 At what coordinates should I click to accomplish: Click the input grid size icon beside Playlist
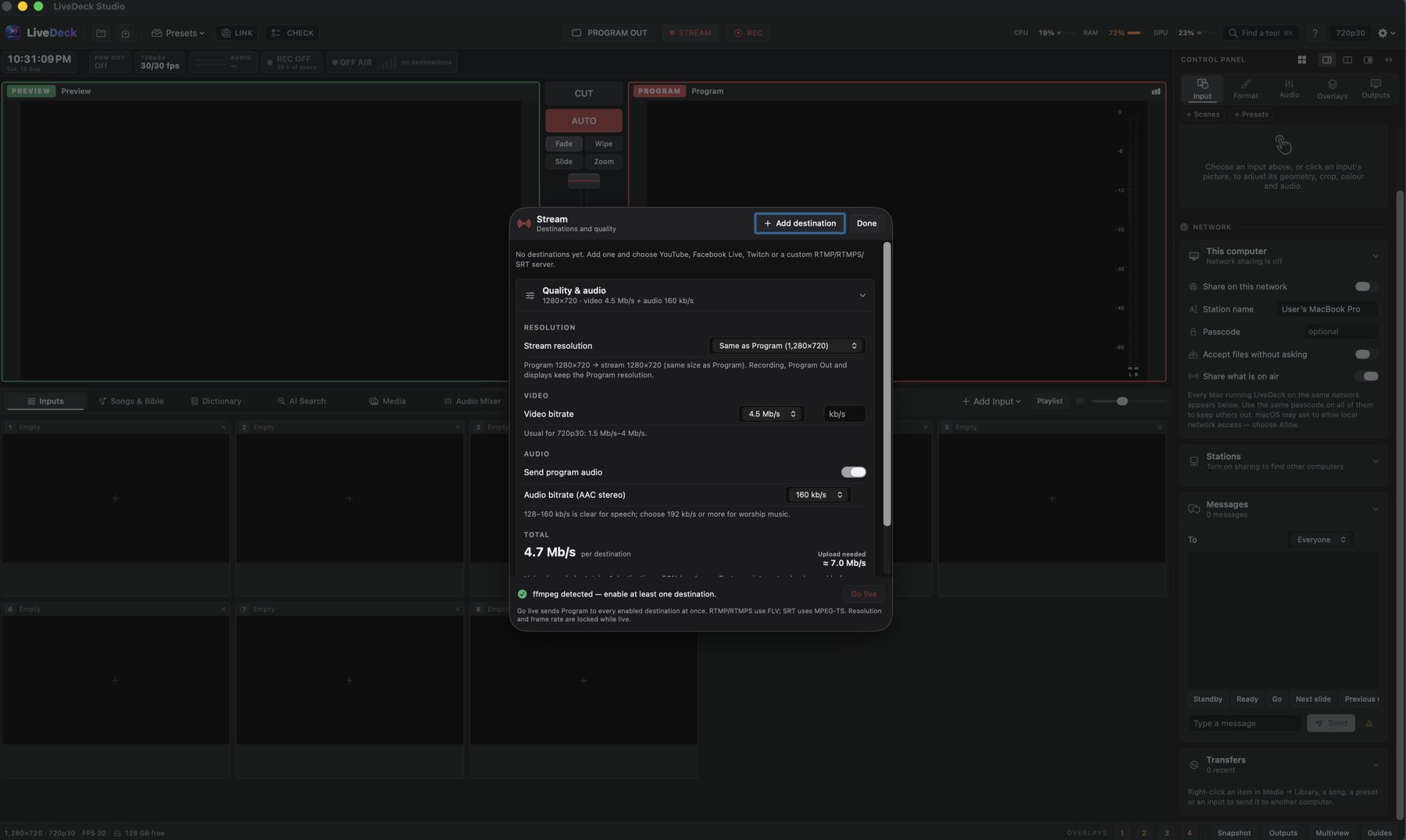(x=1079, y=401)
